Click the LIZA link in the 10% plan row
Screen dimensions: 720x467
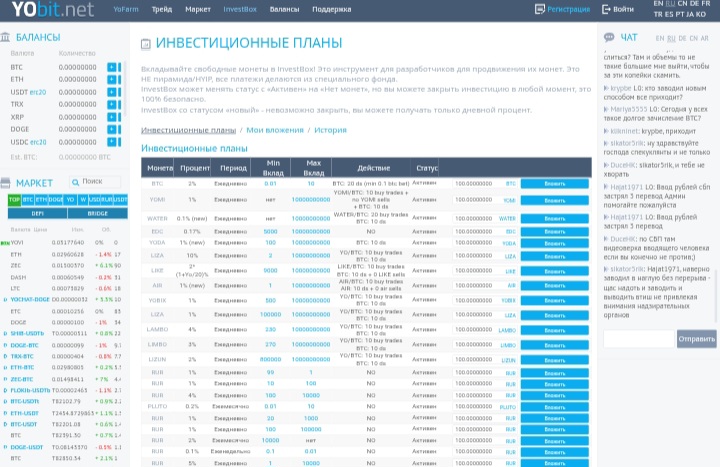click(x=510, y=256)
